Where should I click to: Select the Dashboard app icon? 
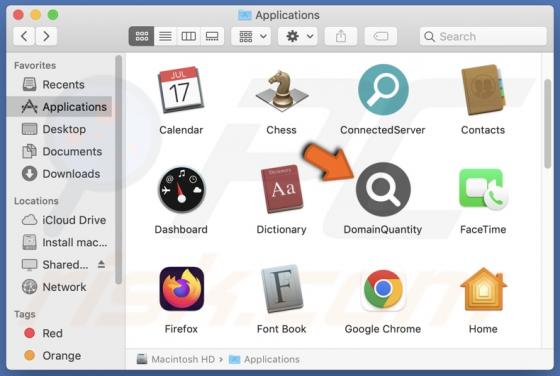coord(181,190)
